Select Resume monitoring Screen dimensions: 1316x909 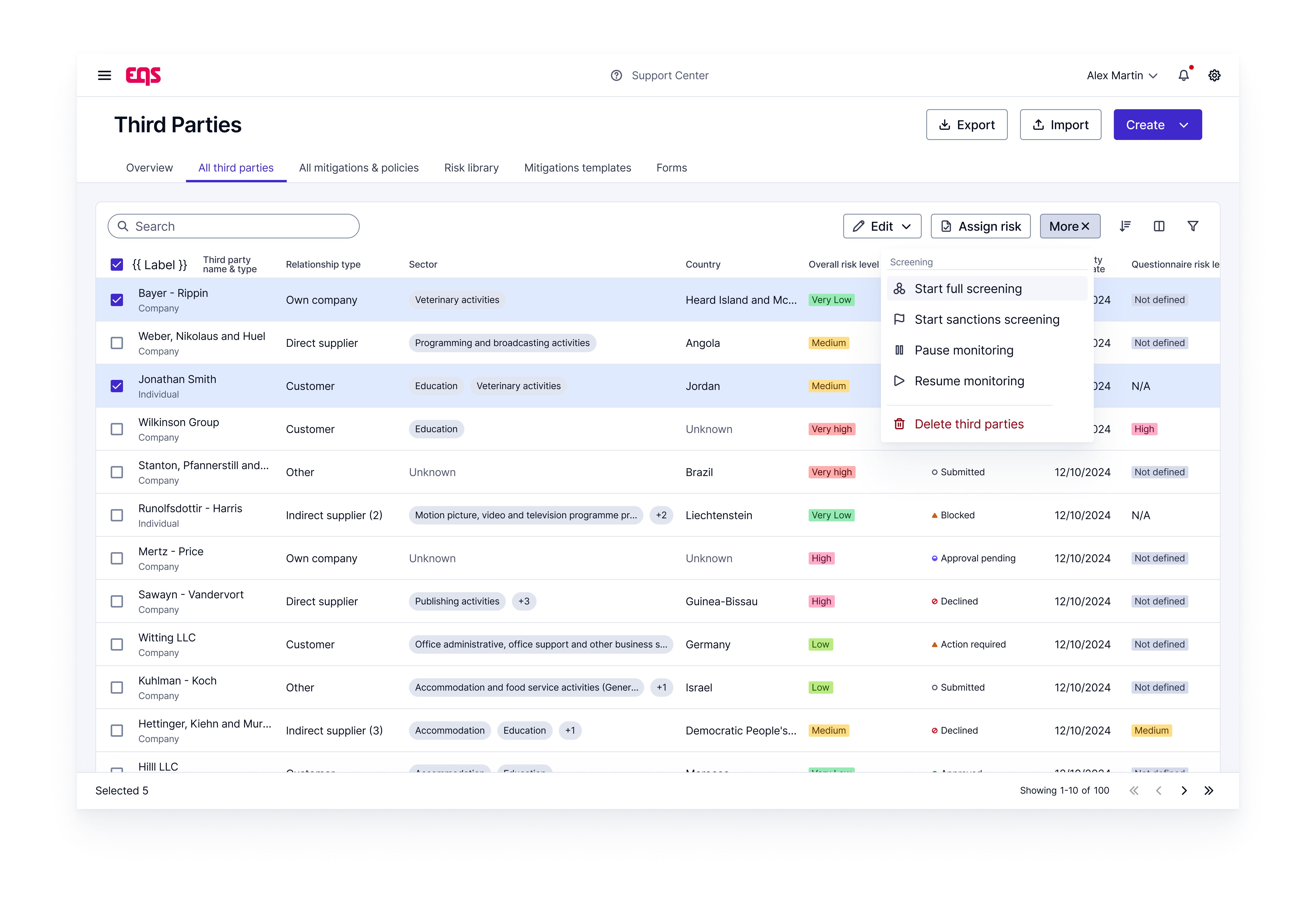pos(986,381)
